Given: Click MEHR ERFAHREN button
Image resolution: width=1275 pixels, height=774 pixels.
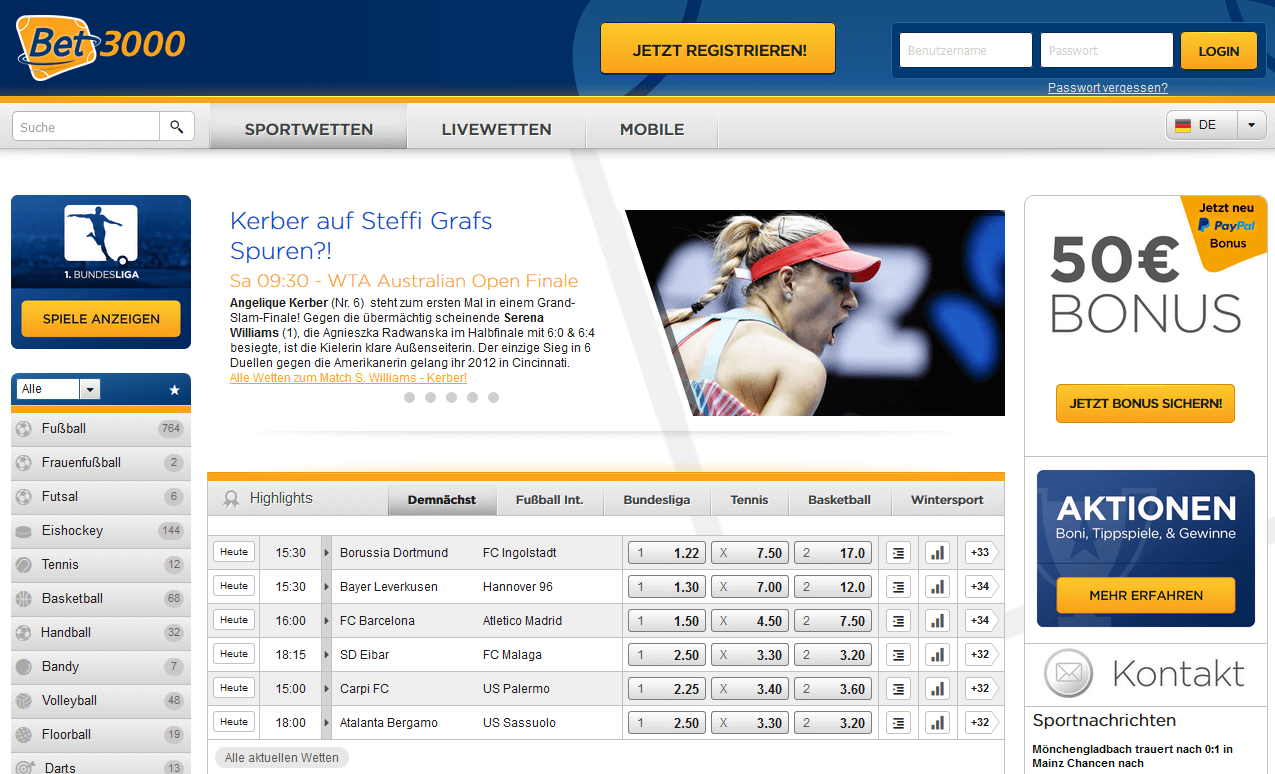Looking at the screenshot, I should click(x=1145, y=595).
